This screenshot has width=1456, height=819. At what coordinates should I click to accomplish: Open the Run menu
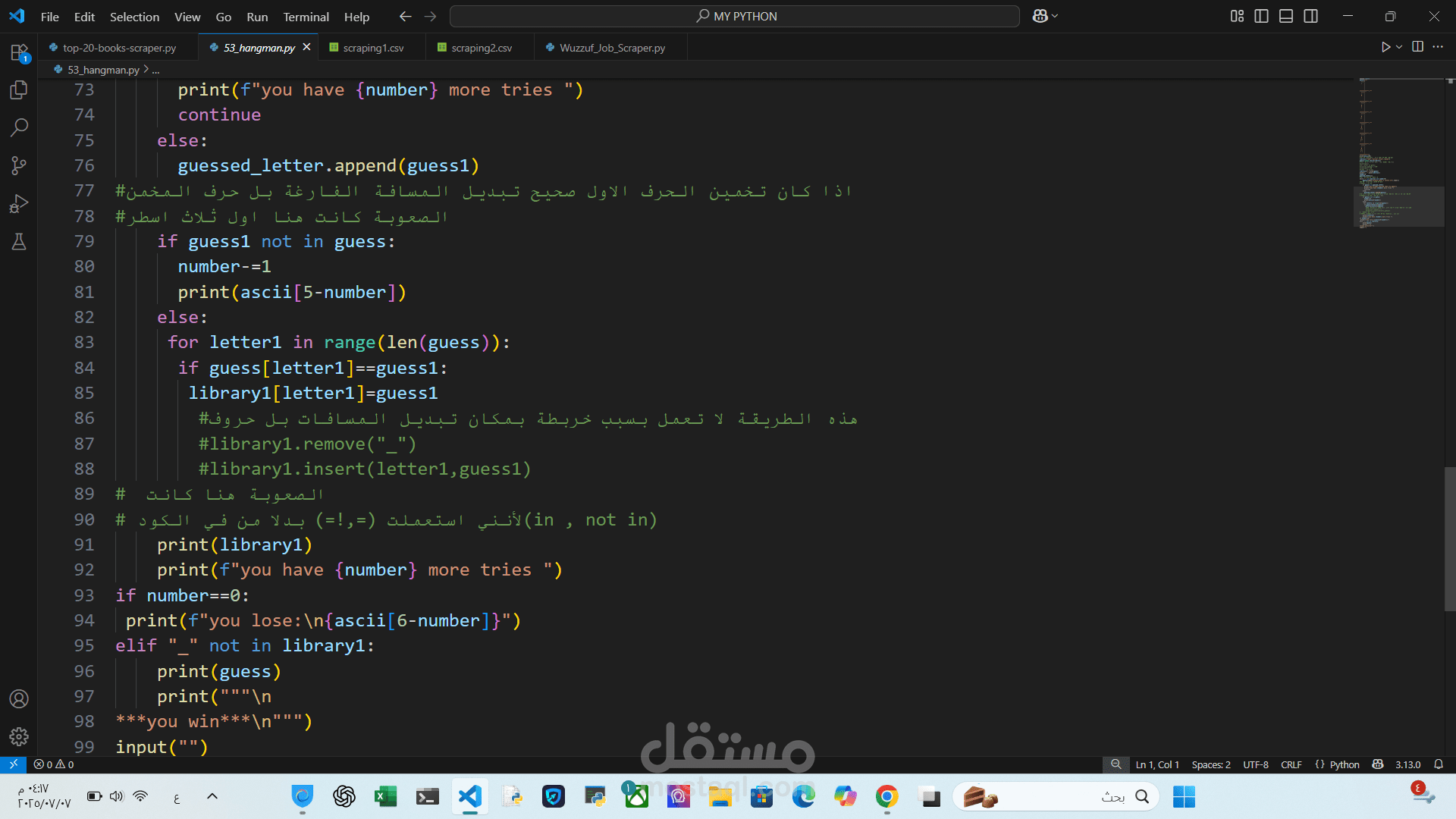(257, 16)
